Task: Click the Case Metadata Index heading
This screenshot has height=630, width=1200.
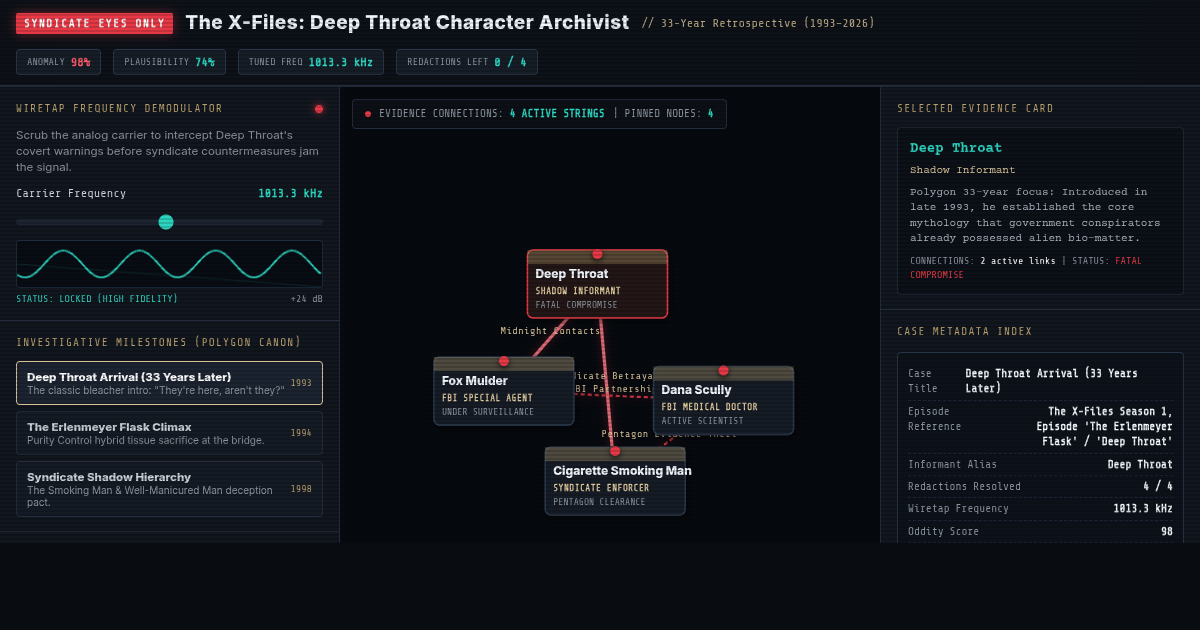Action: point(965,332)
